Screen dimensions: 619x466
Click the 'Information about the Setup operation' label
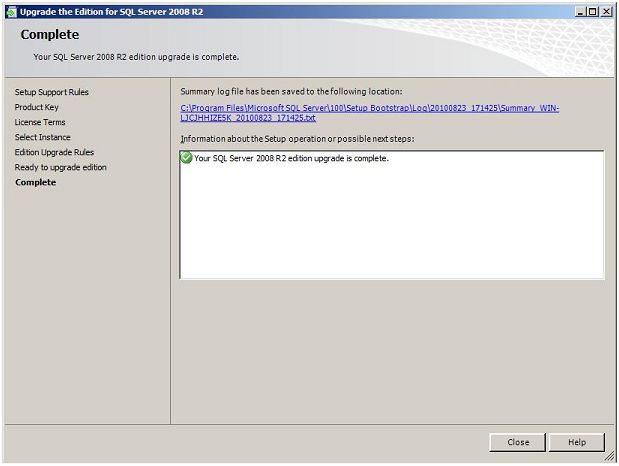(297, 139)
